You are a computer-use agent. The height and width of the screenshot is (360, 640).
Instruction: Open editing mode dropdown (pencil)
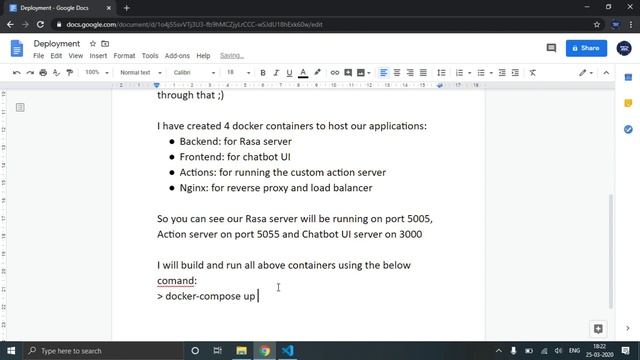(x=586, y=73)
